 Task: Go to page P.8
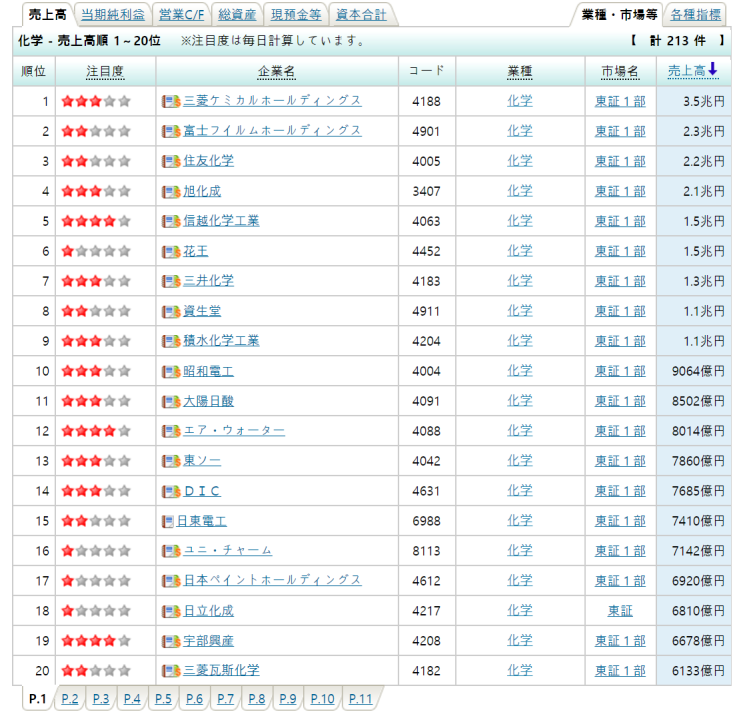coord(256,699)
